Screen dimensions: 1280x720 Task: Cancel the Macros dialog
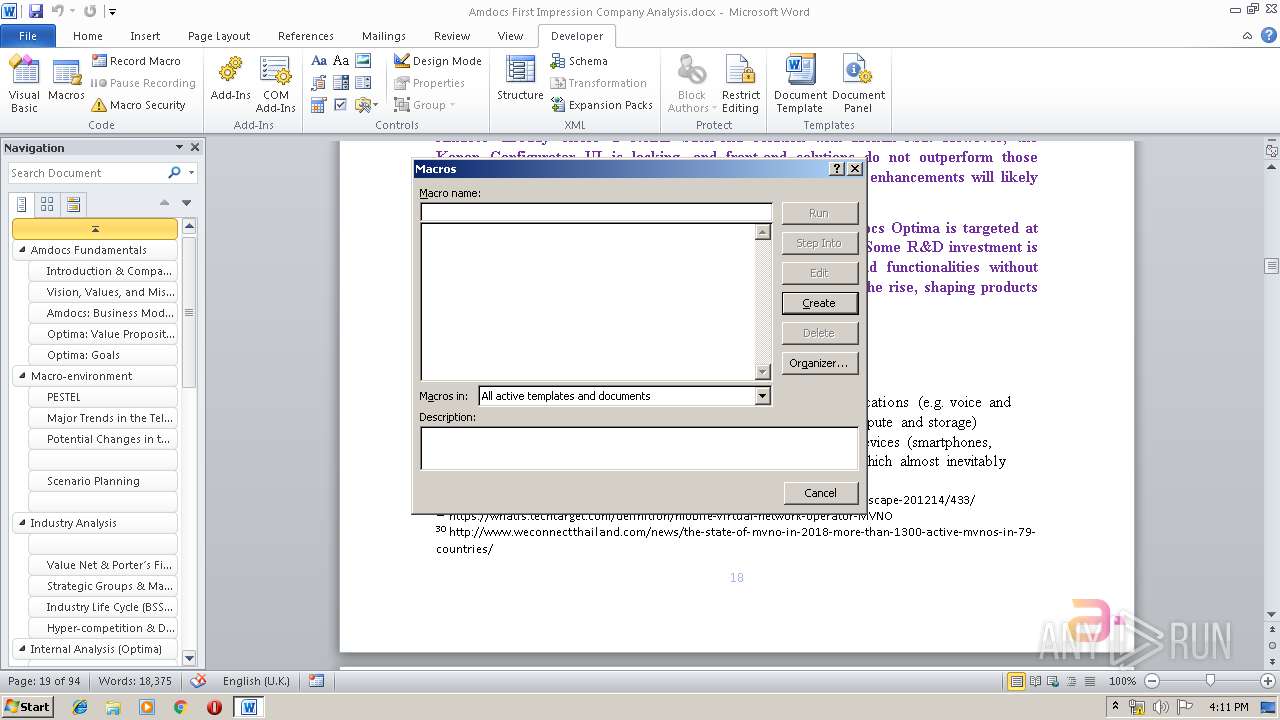820,493
